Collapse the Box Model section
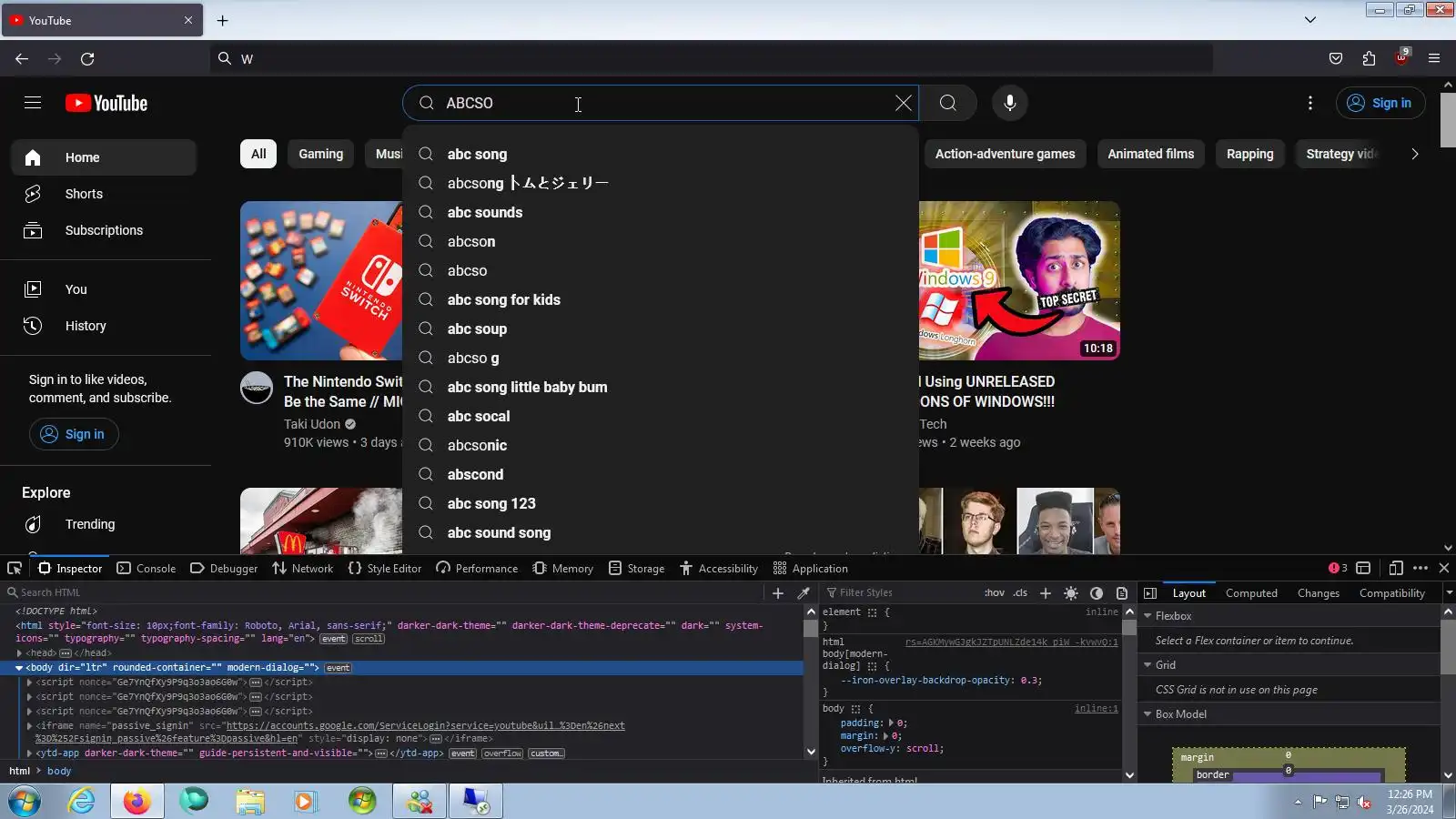Viewport: 1456px width, 819px height. (1148, 714)
